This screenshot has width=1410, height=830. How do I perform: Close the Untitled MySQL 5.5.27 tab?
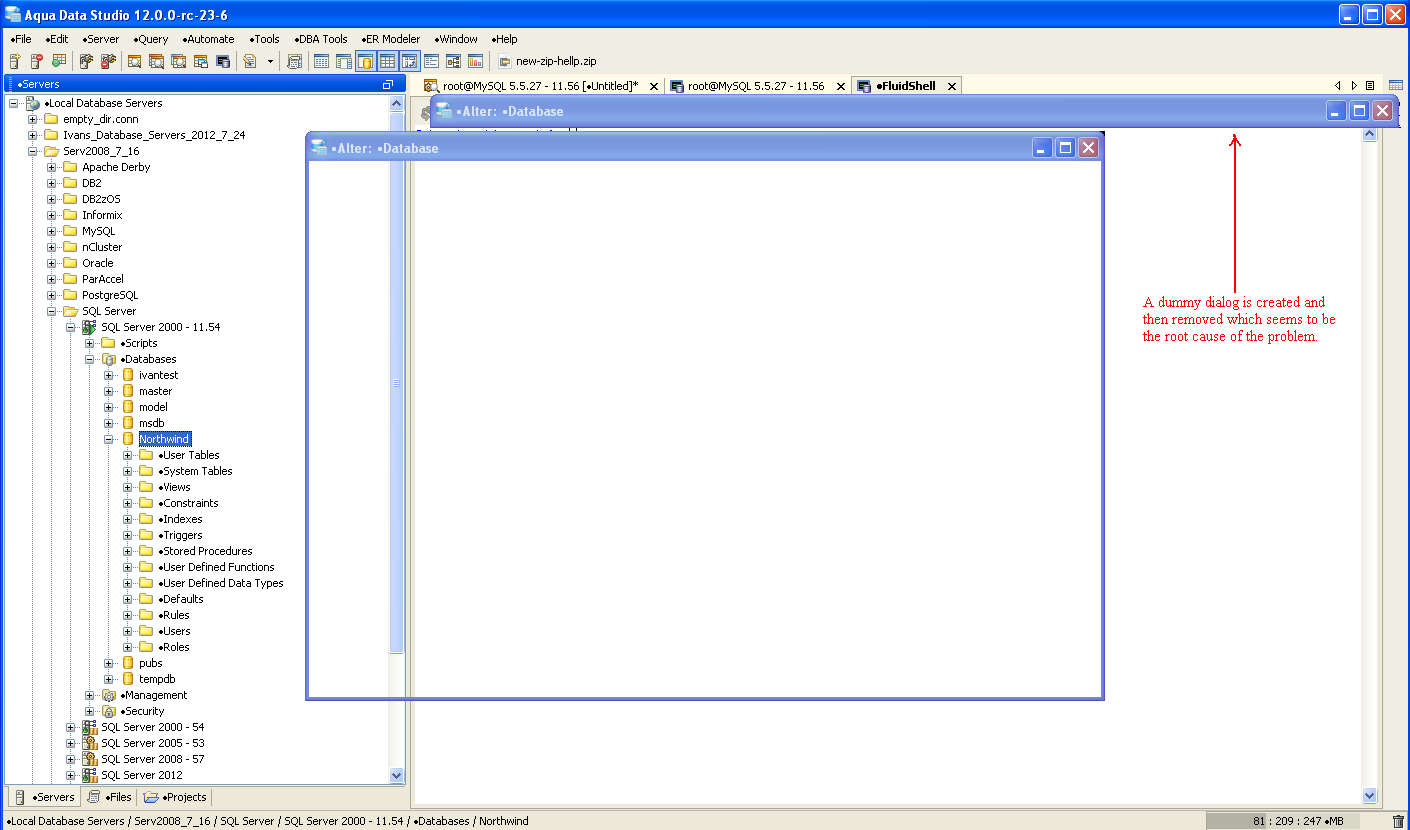coord(654,86)
